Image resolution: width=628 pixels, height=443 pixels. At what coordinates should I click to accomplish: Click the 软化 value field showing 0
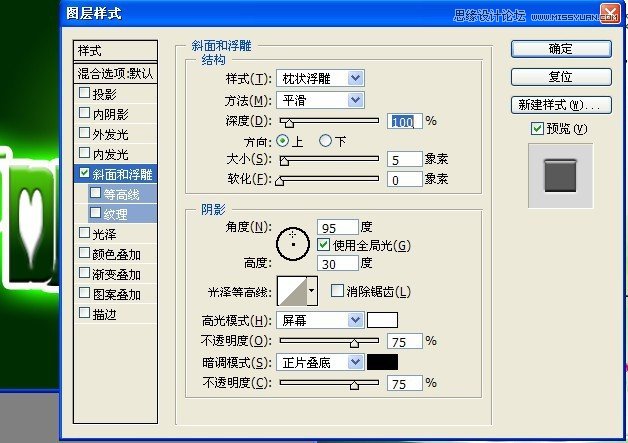tap(405, 179)
